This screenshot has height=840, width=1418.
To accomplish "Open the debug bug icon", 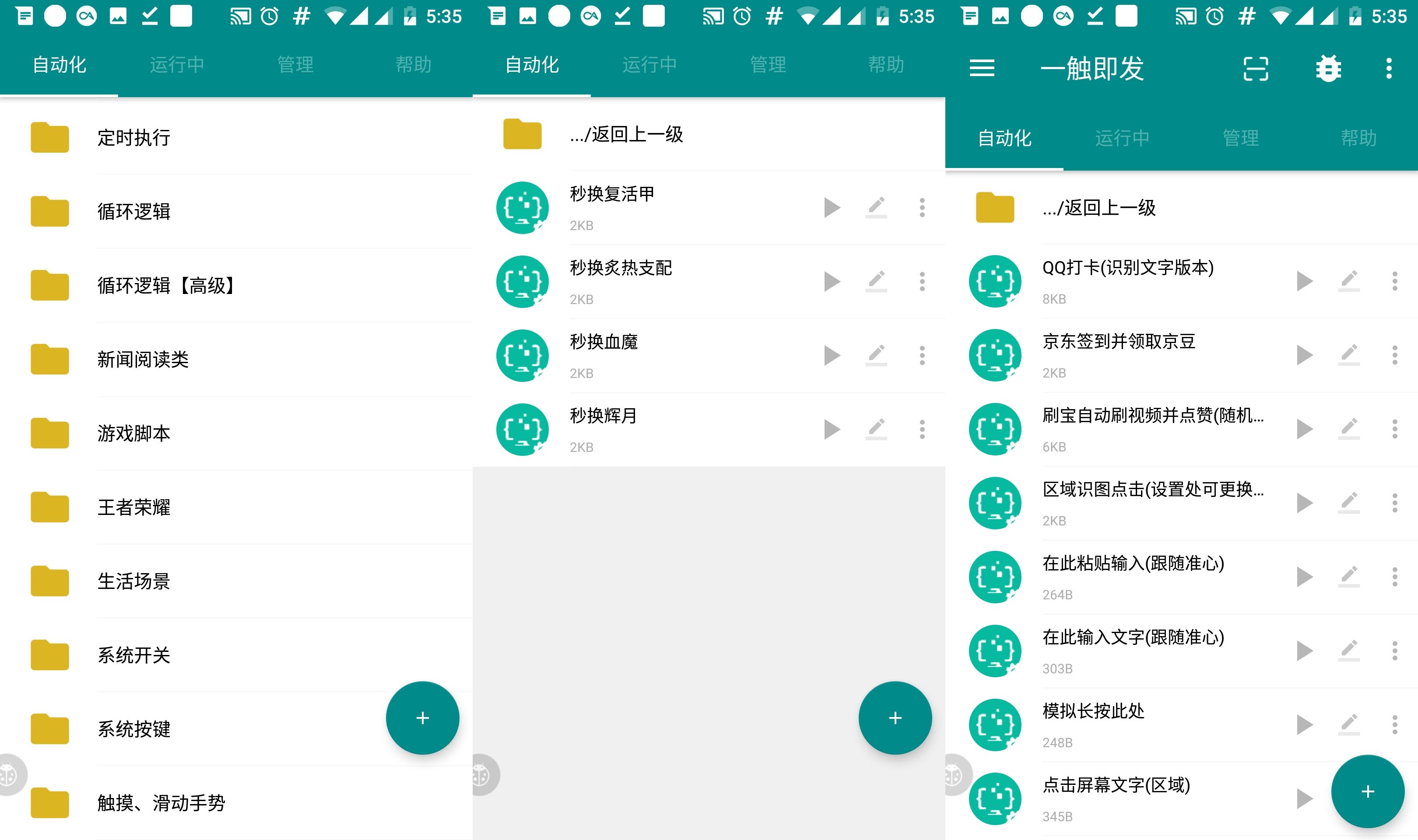I will tap(1327, 68).
